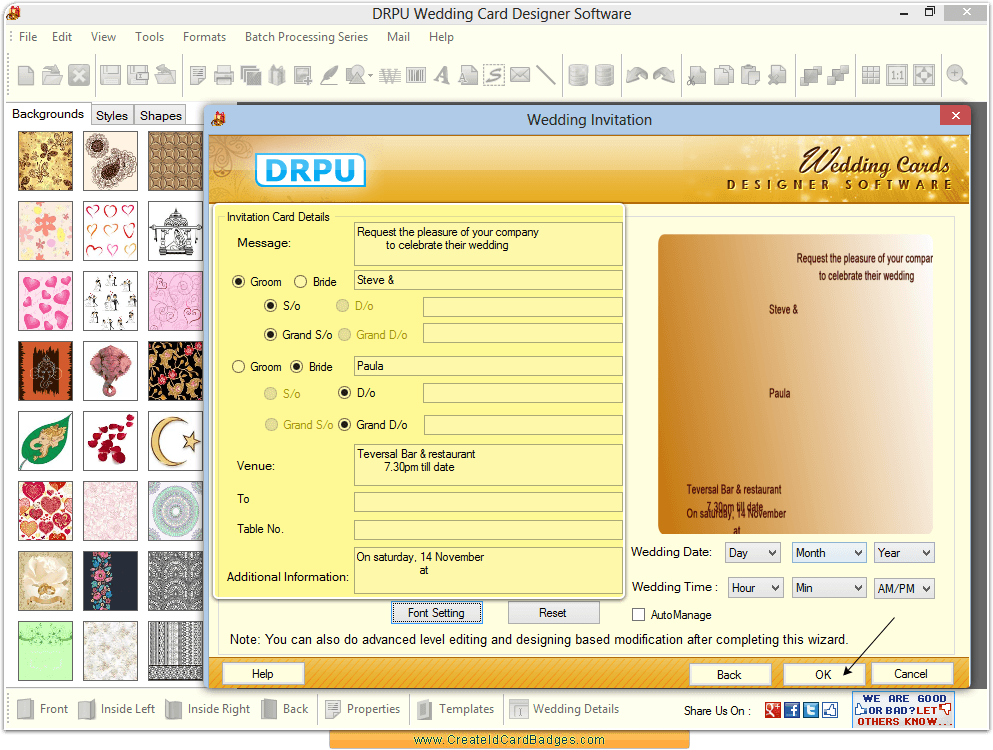This screenshot has width=993, height=750.
Task: Click the insert picture toolbar icon
Action: pyautogui.click(x=303, y=75)
